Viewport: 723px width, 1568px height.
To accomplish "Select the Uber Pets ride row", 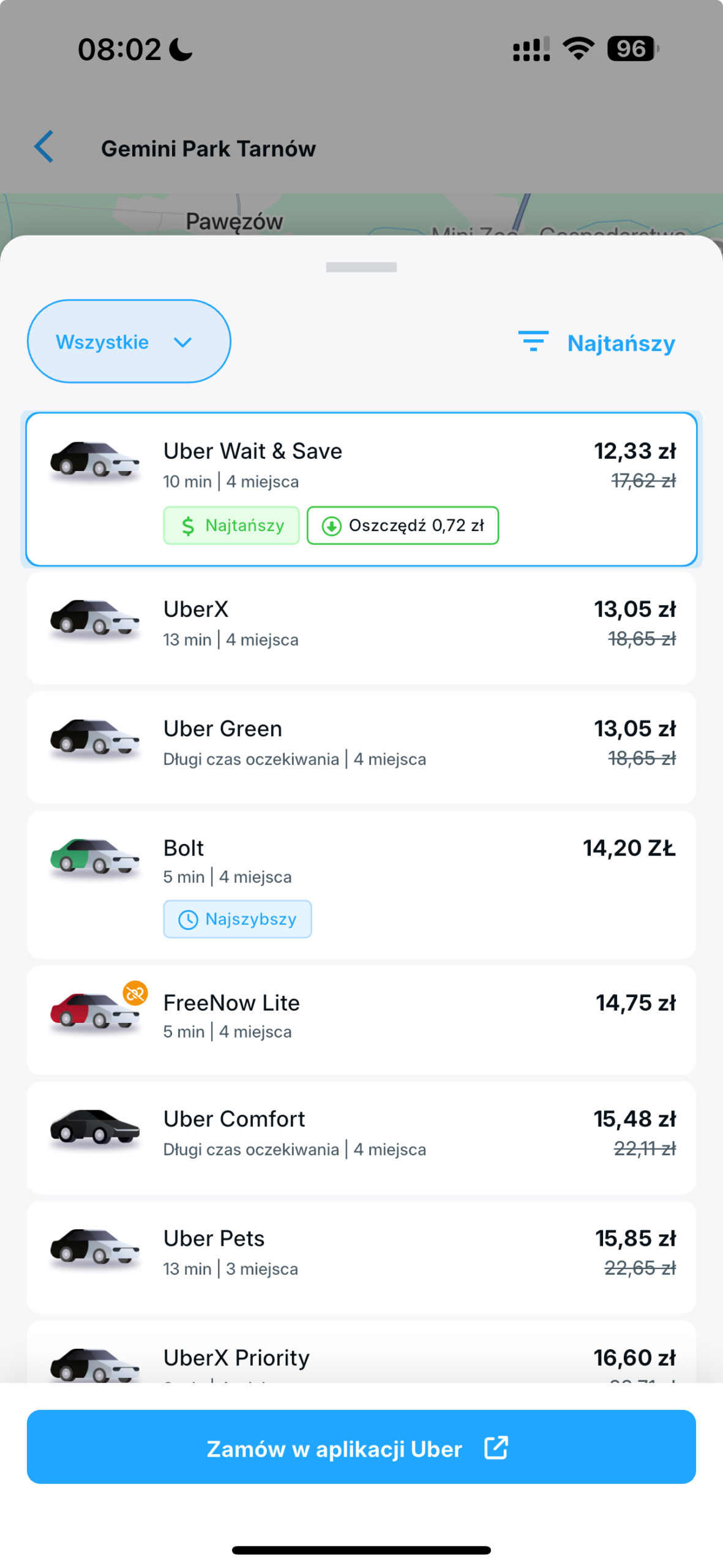I will 361,1257.
